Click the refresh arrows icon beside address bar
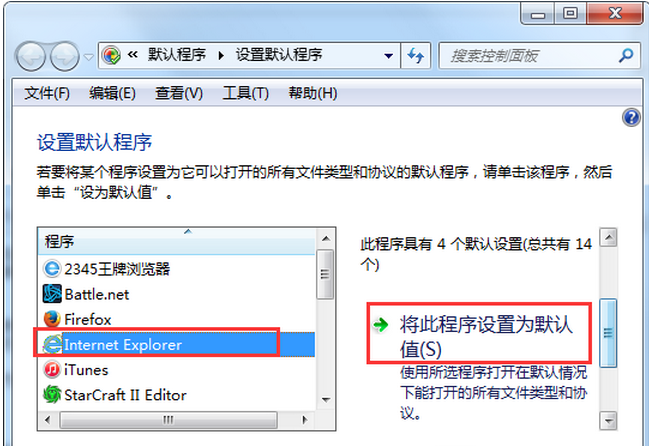 [416, 55]
